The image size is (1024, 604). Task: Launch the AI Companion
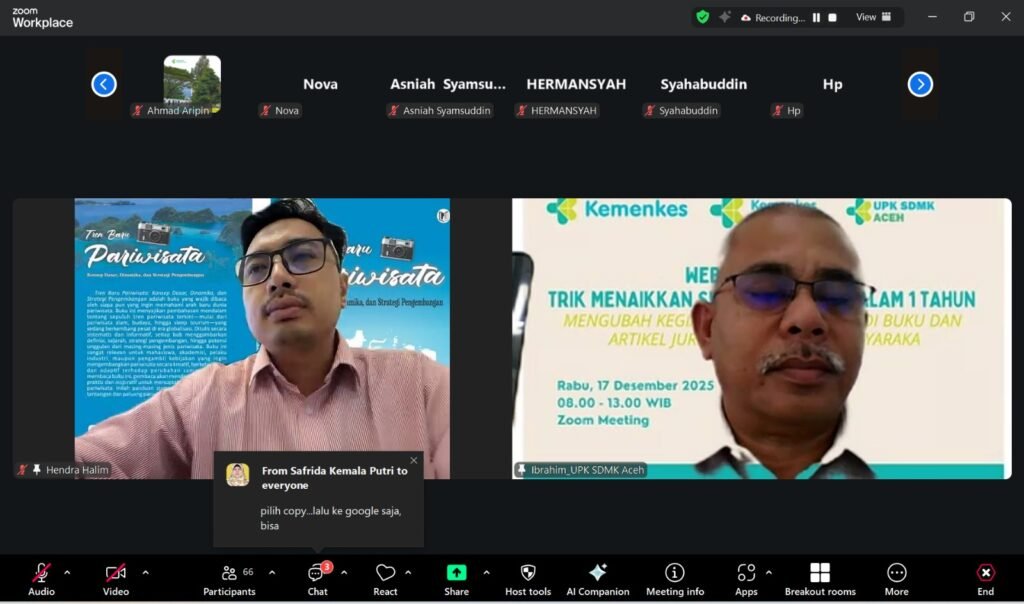pyautogui.click(x=597, y=578)
